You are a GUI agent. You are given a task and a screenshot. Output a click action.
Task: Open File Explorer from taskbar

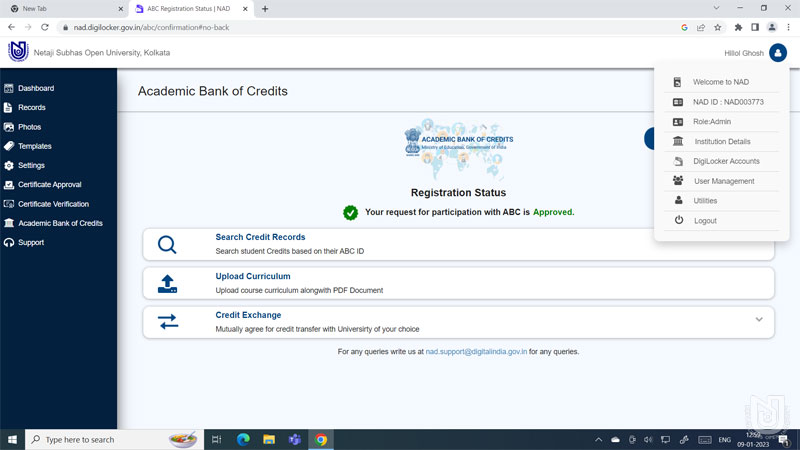pyautogui.click(x=269, y=440)
